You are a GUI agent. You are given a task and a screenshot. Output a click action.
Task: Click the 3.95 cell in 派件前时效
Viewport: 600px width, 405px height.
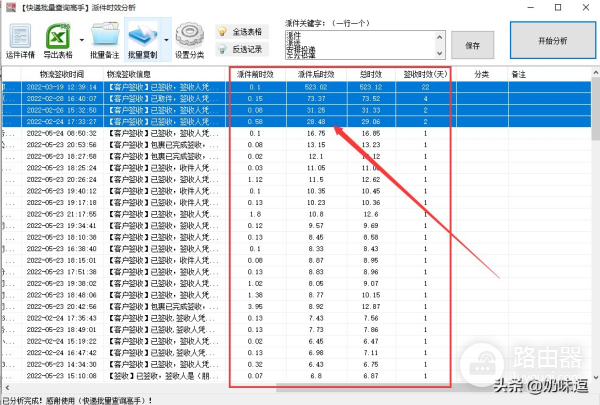pyautogui.click(x=255, y=307)
